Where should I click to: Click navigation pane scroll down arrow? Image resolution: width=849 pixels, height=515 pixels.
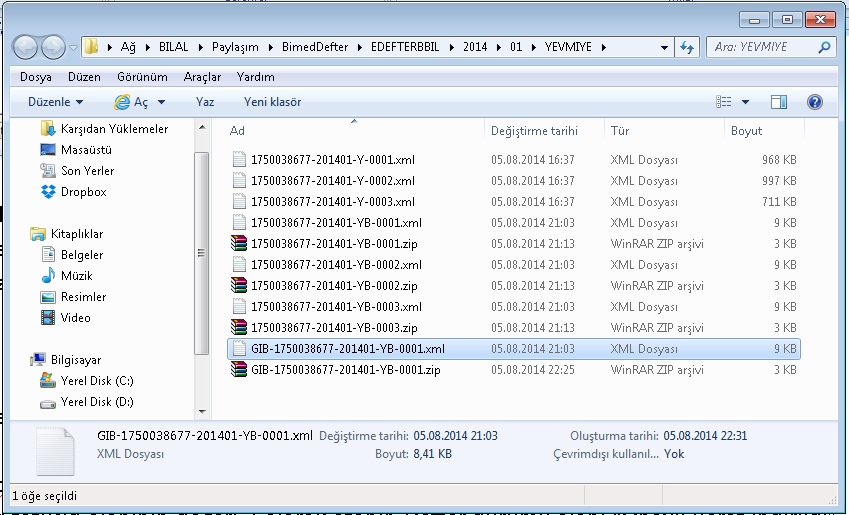[202, 412]
